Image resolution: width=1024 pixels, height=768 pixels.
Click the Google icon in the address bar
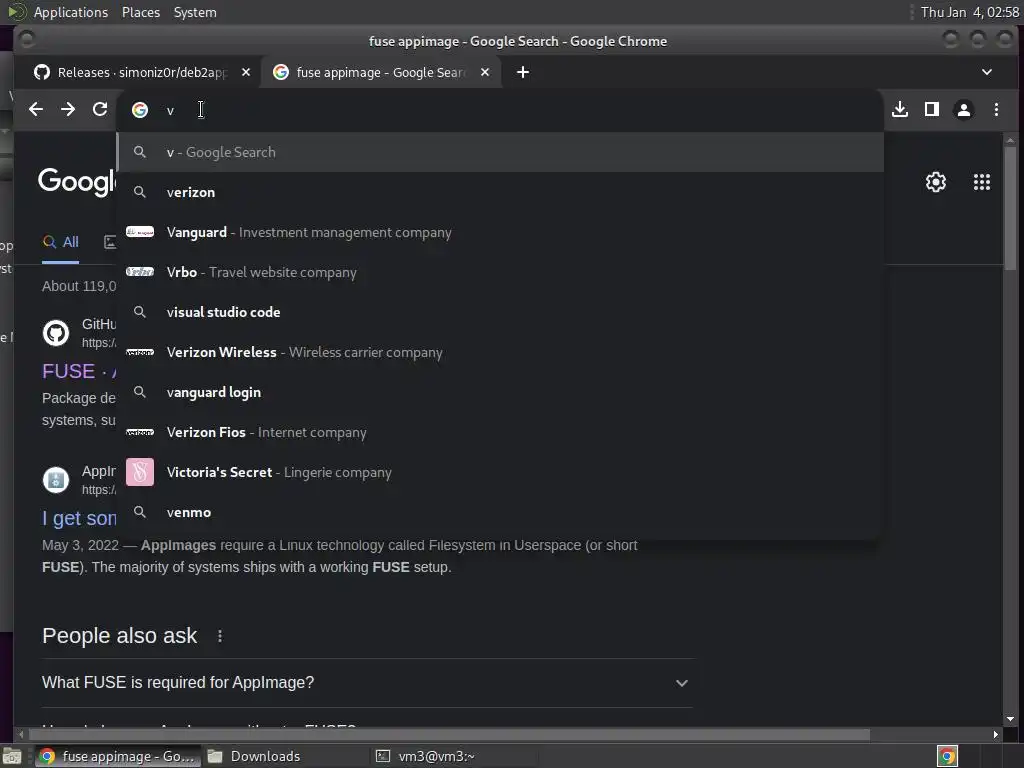(x=140, y=110)
